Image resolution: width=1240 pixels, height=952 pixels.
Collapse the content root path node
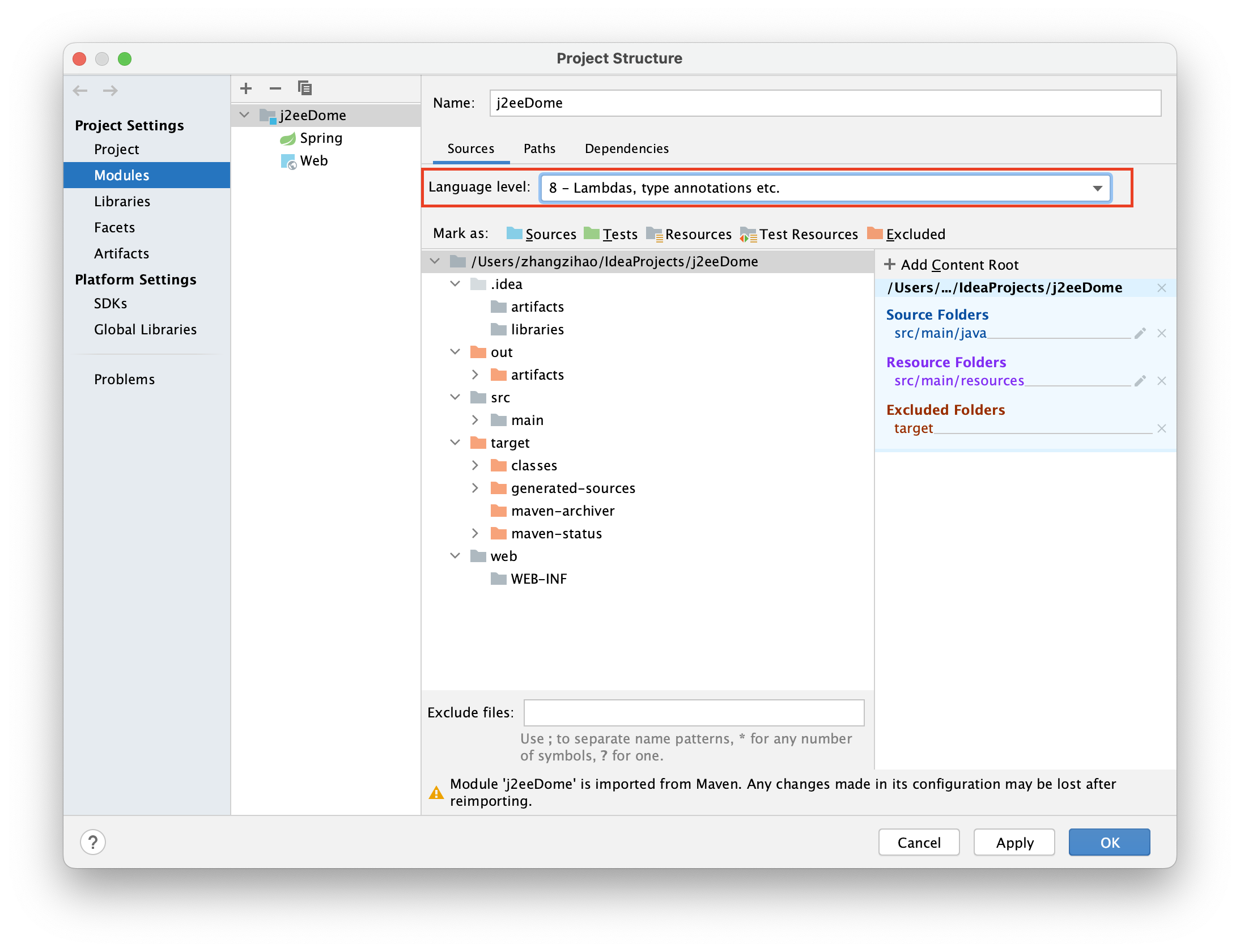tap(435, 261)
